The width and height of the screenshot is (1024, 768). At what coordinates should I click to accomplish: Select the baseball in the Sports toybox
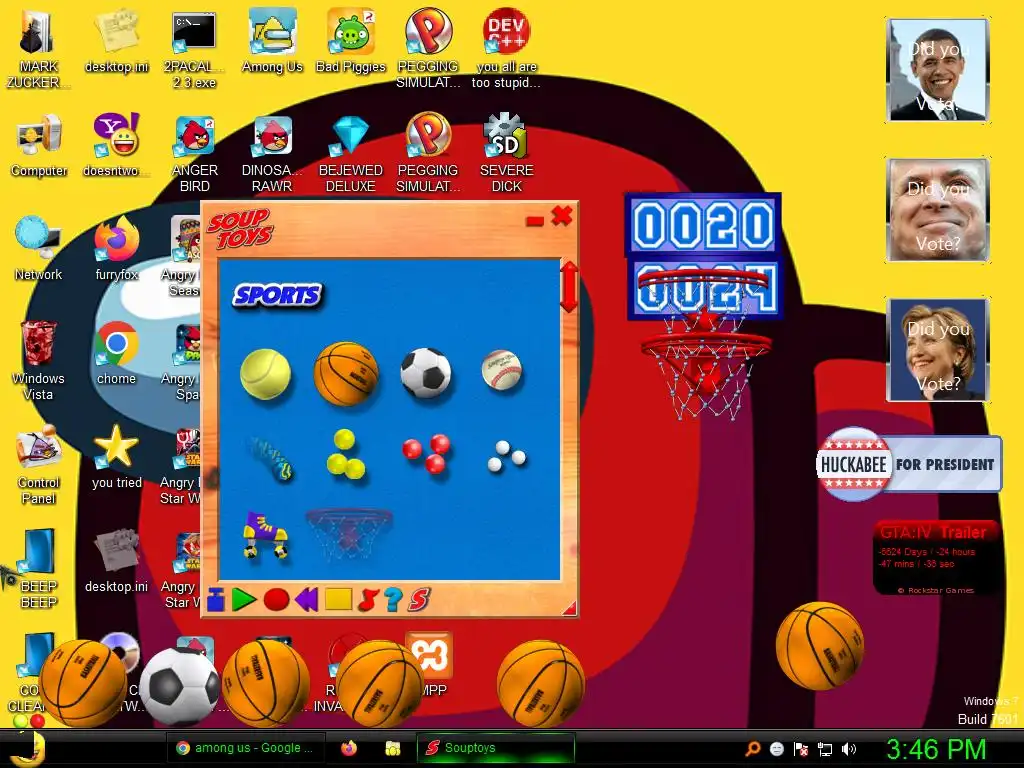pos(502,370)
